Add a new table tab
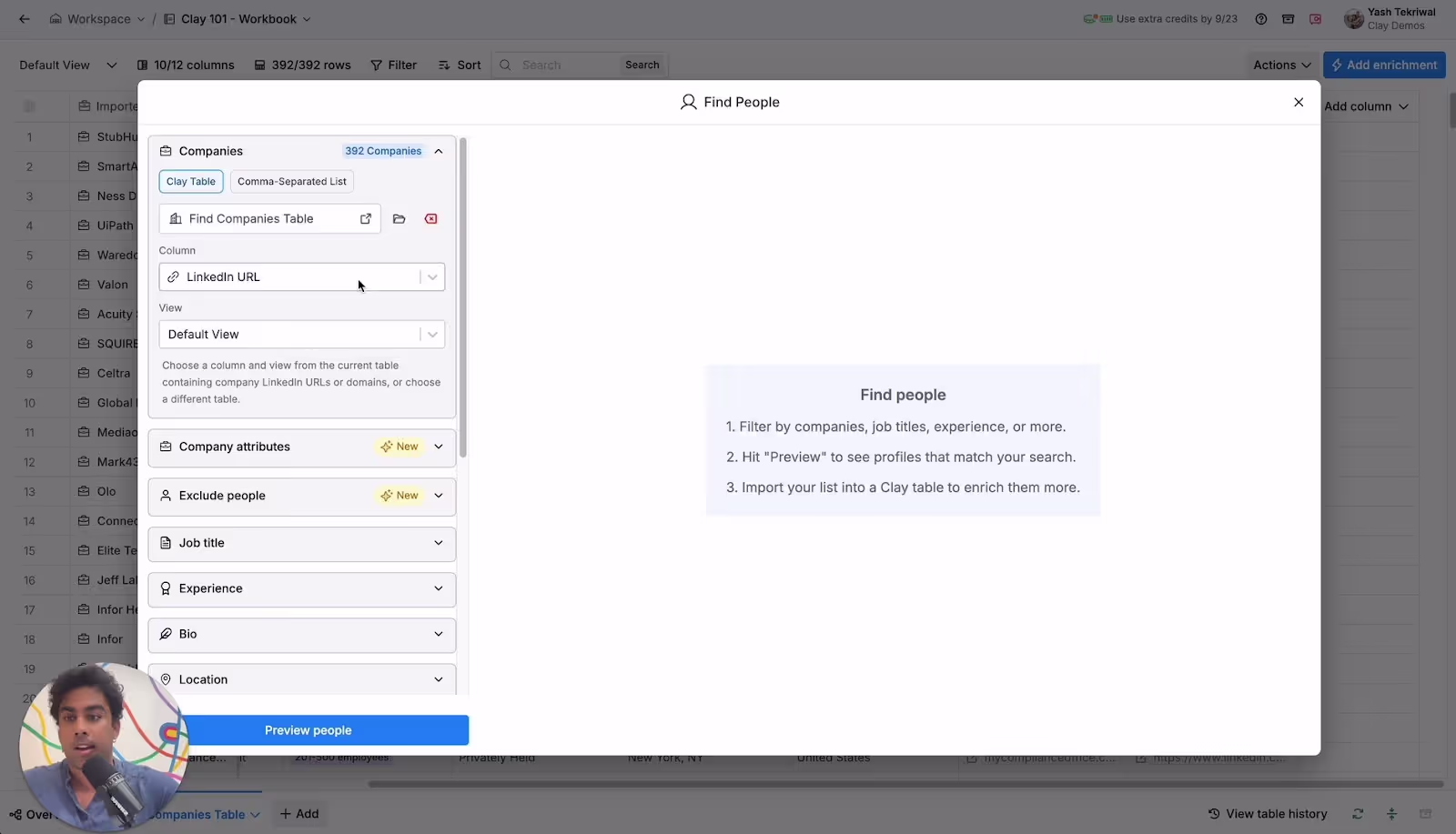This screenshot has width=1456, height=834. 299,814
